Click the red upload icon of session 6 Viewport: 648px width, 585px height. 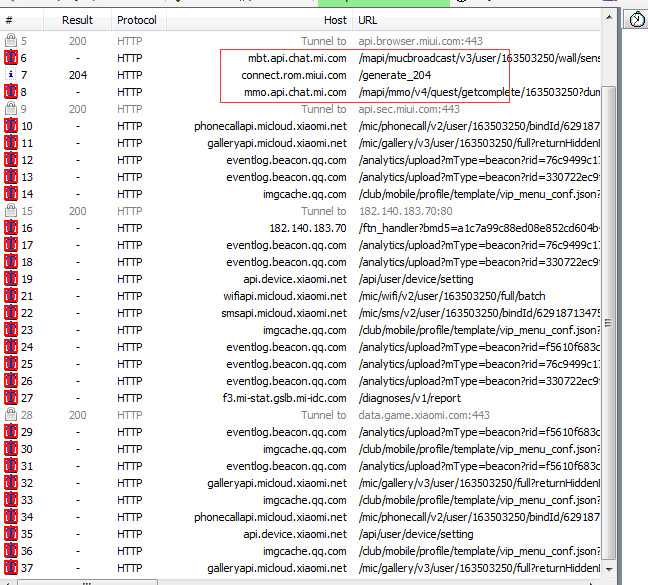(x=11, y=58)
